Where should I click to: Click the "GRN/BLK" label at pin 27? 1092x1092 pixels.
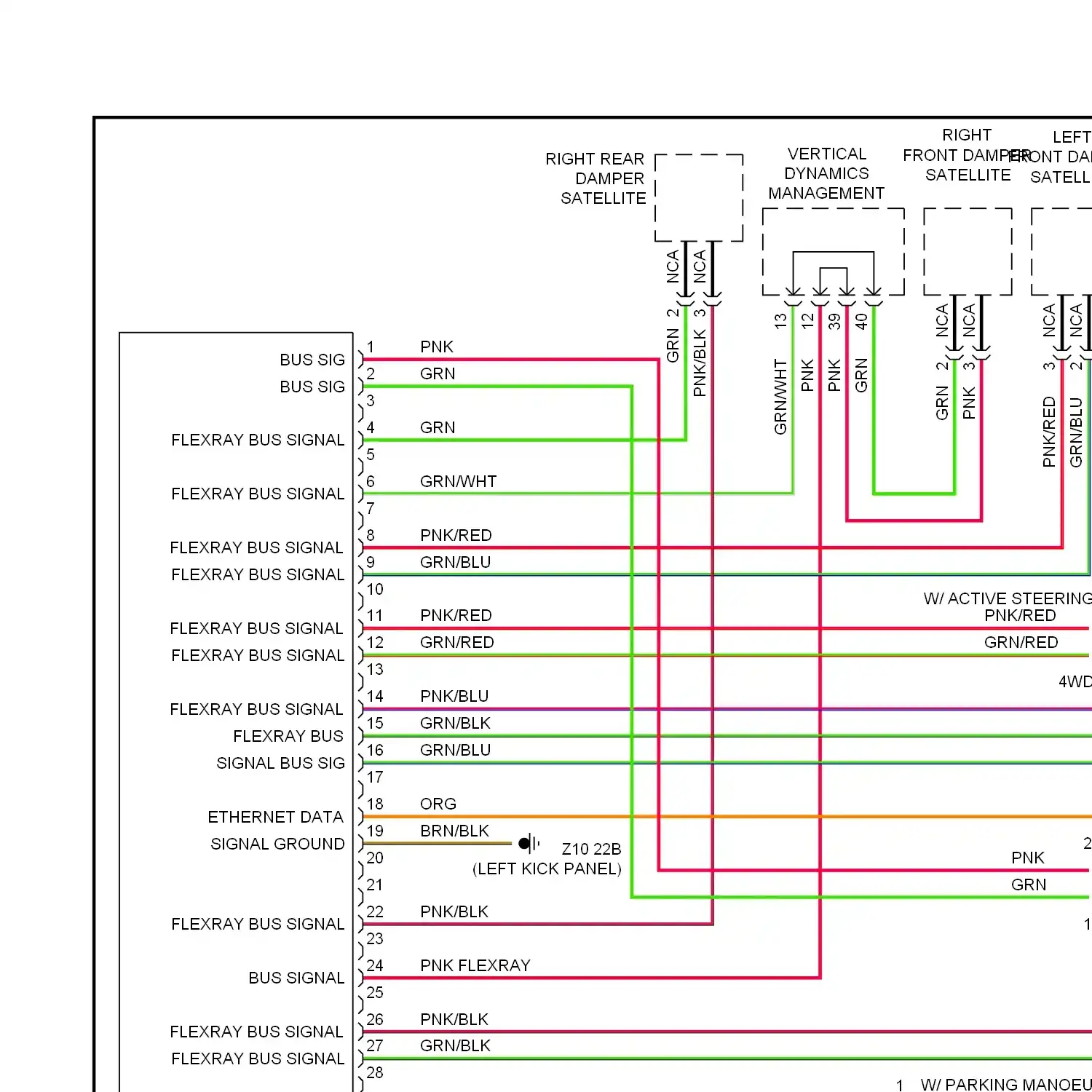456,1045
